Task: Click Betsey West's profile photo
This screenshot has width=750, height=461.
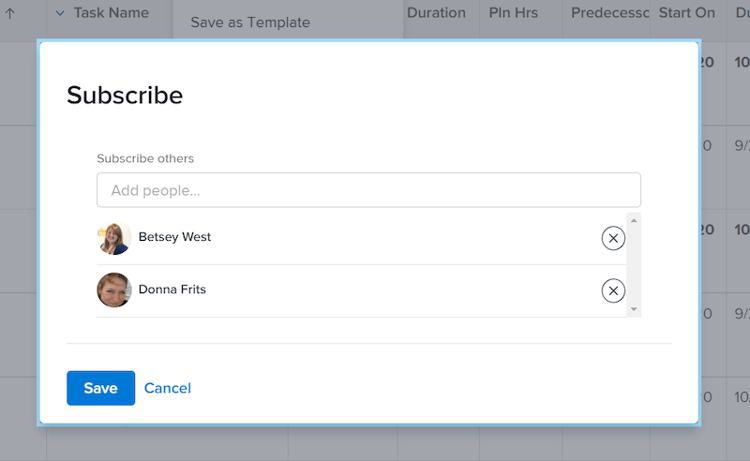Action: point(114,238)
